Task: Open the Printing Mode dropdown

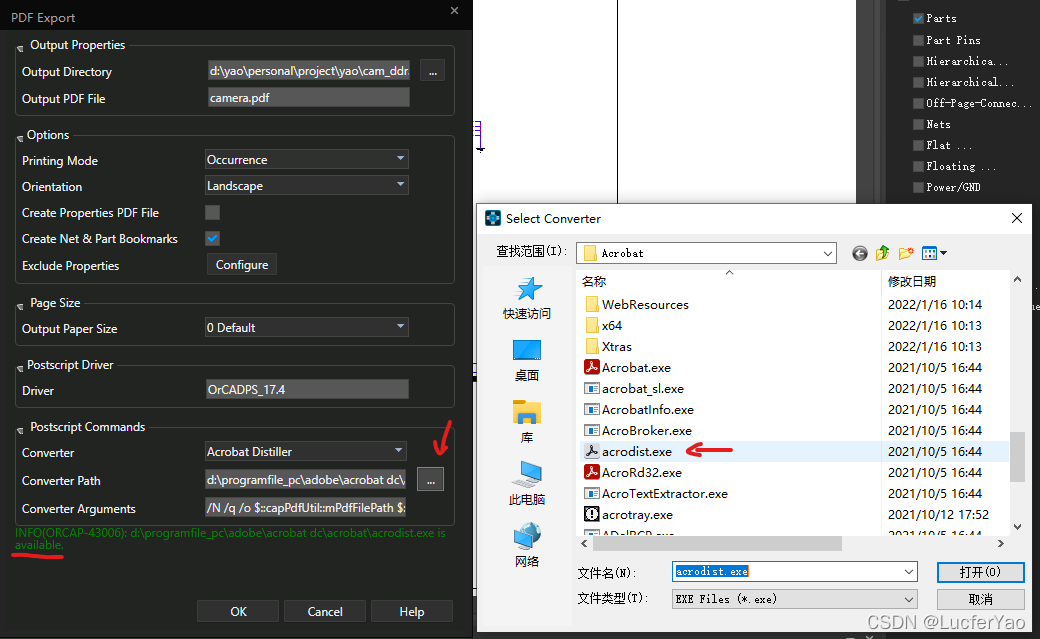Action: pyautogui.click(x=306, y=159)
